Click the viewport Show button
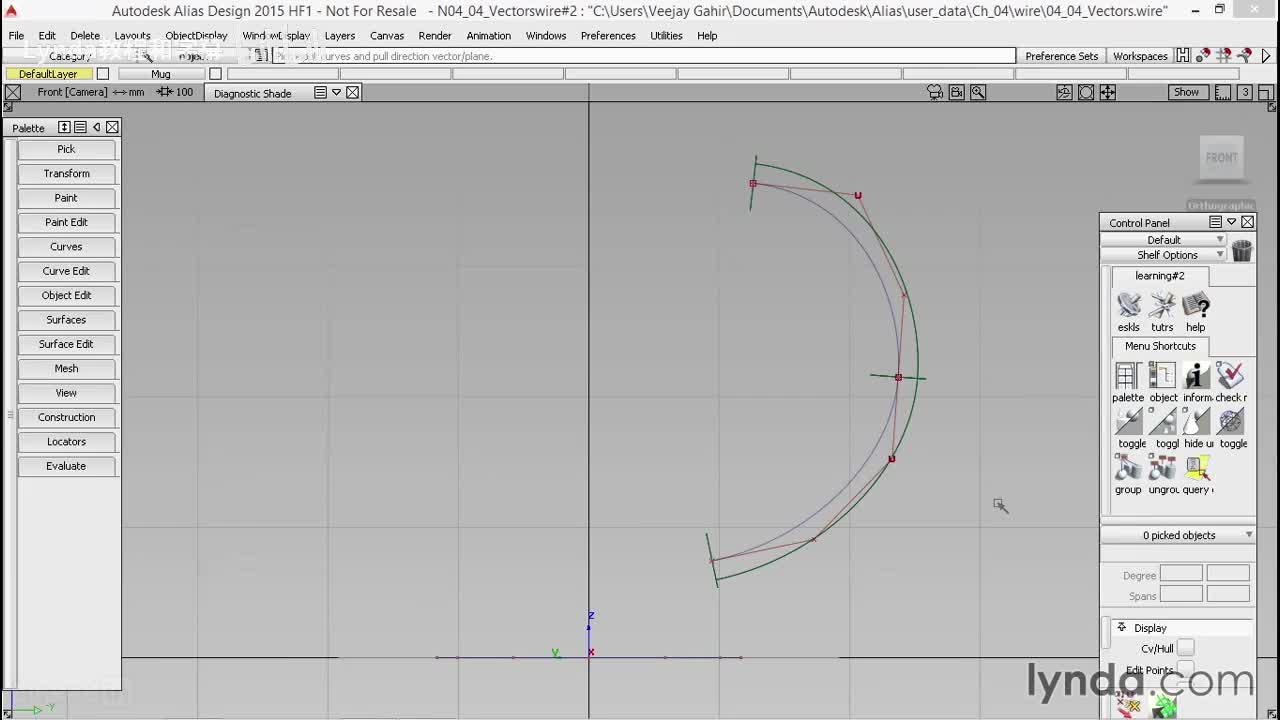The height and width of the screenshot is (720, 1280). tap(1186, 92)
